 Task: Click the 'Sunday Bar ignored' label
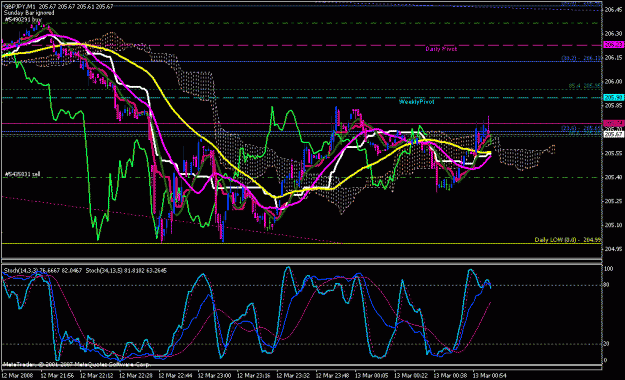[x=29, y=13]
